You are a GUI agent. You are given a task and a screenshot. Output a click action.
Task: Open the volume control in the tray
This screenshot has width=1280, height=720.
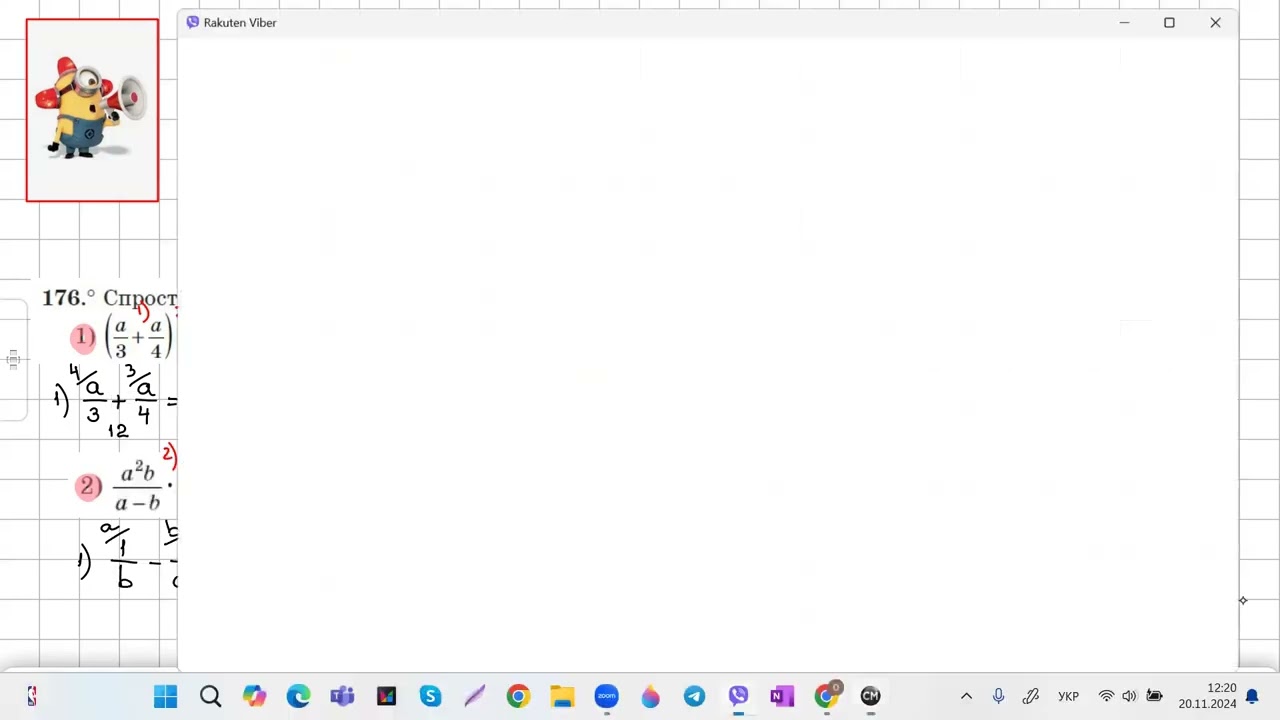pyautogui.click(x=1129, y=696)
